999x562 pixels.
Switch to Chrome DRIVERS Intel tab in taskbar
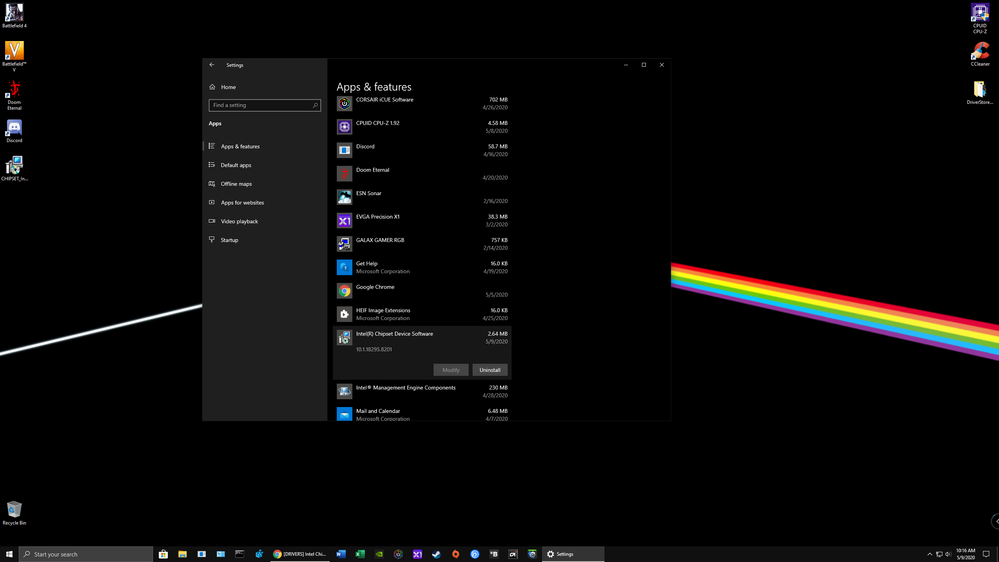pos(299,554)
